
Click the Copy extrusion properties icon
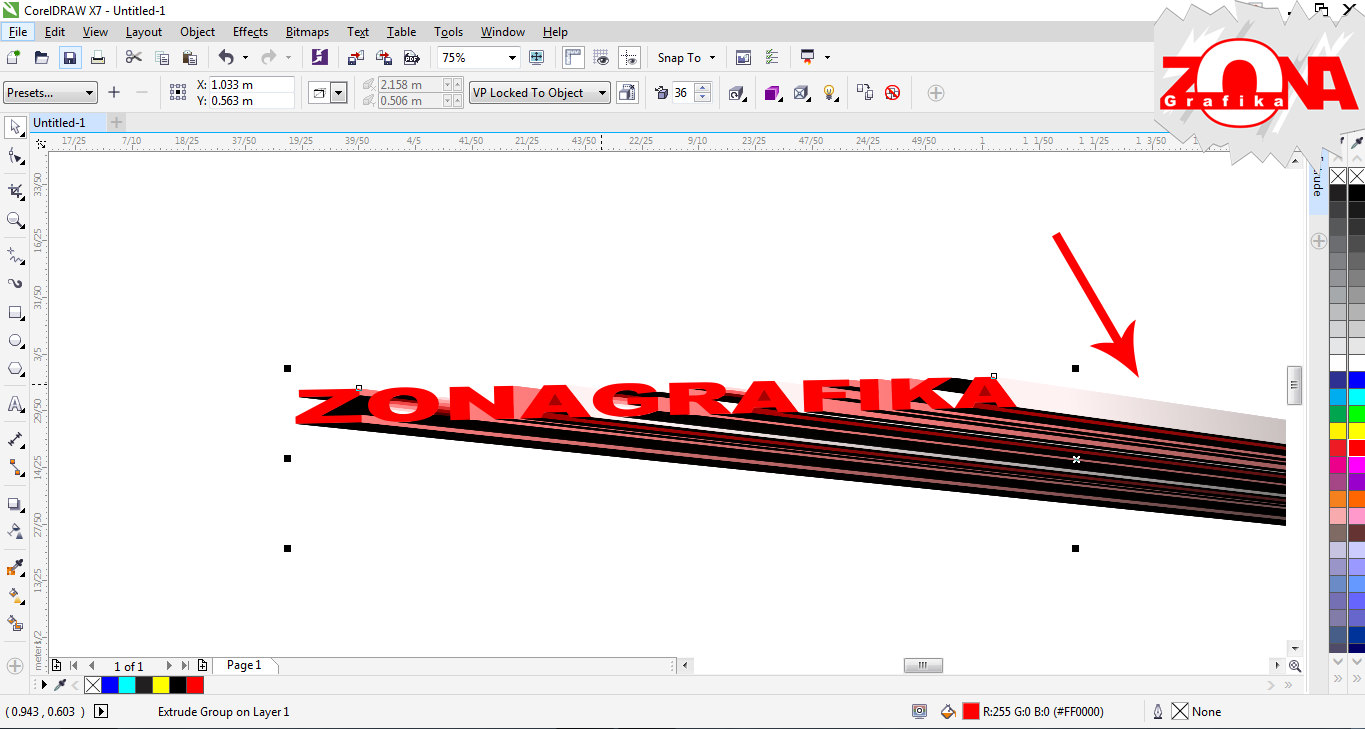[x=865, y=92]
